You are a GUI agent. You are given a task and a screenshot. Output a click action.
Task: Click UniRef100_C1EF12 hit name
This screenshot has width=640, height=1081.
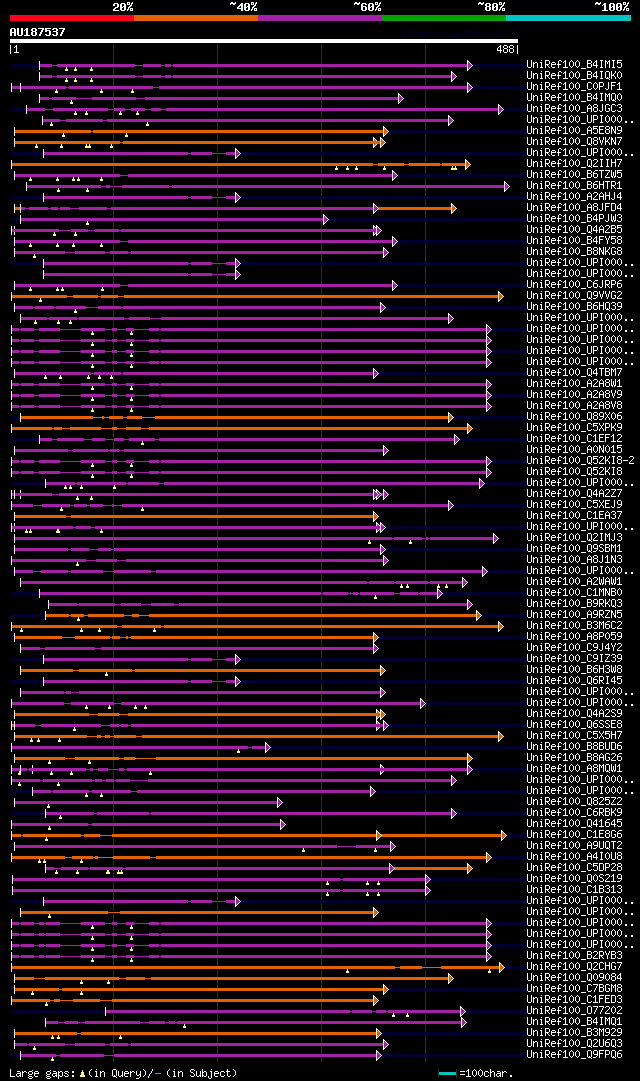pos(574,439)
